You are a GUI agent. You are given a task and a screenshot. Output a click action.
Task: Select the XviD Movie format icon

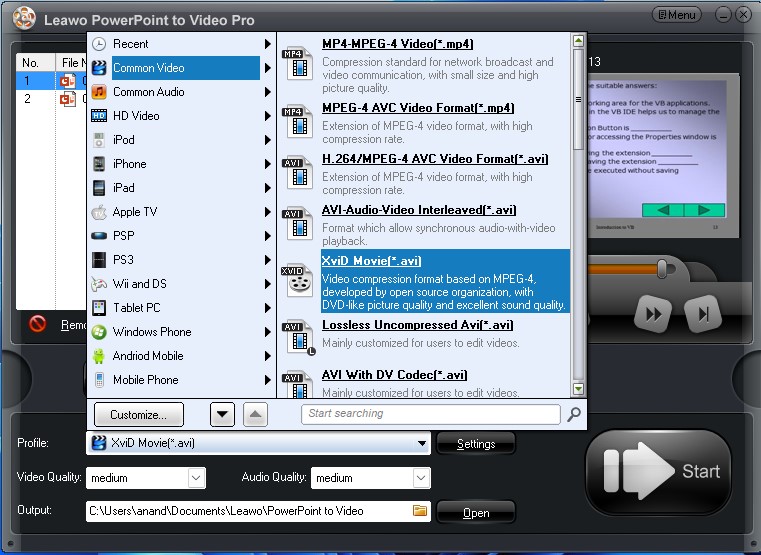point(298,281)
